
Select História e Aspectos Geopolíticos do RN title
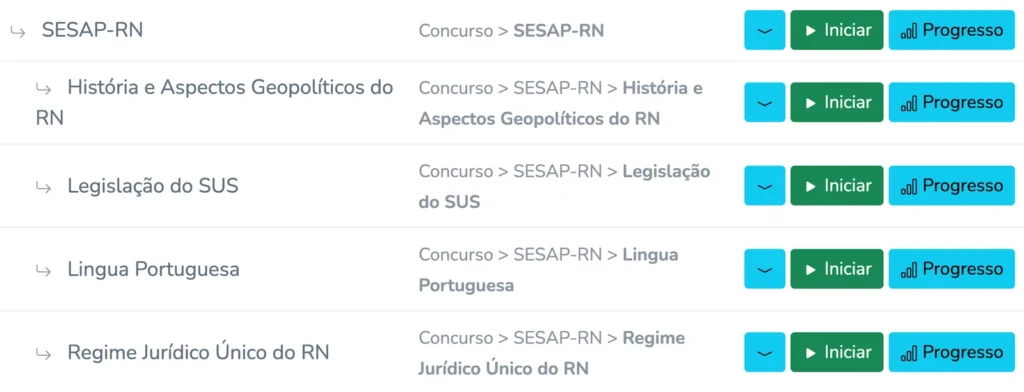[215, 103]
